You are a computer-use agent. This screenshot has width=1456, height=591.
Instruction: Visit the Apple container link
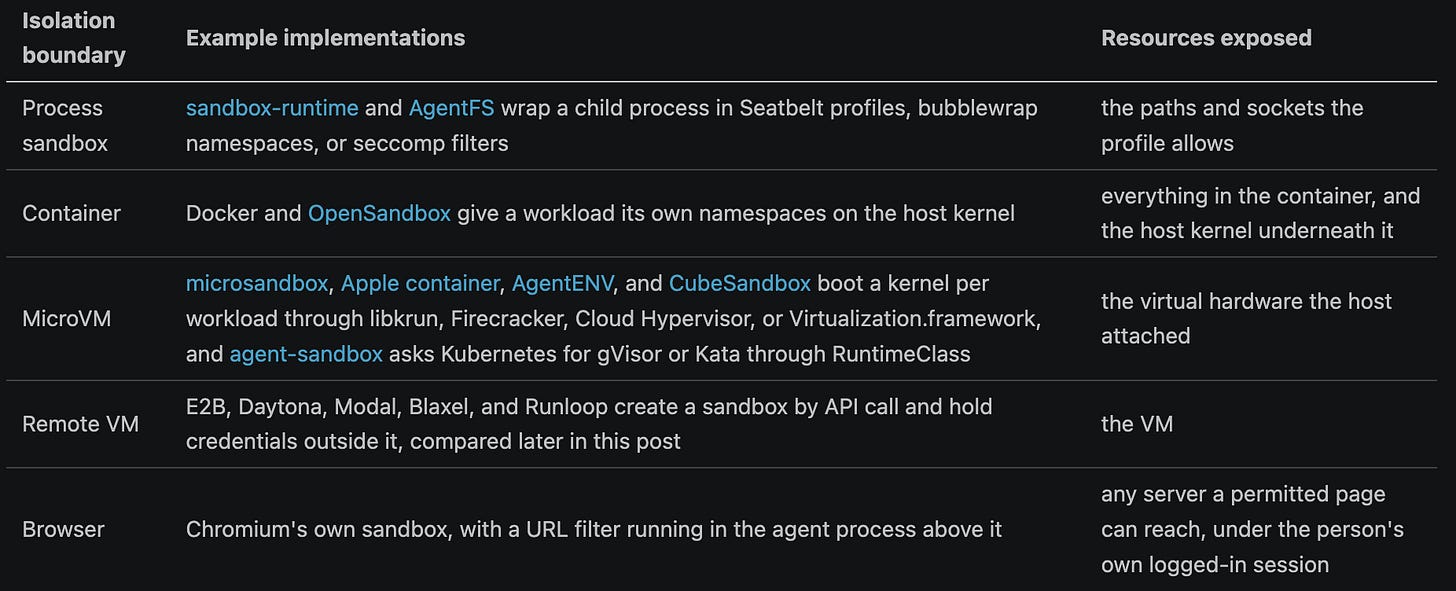click(420, 283)
